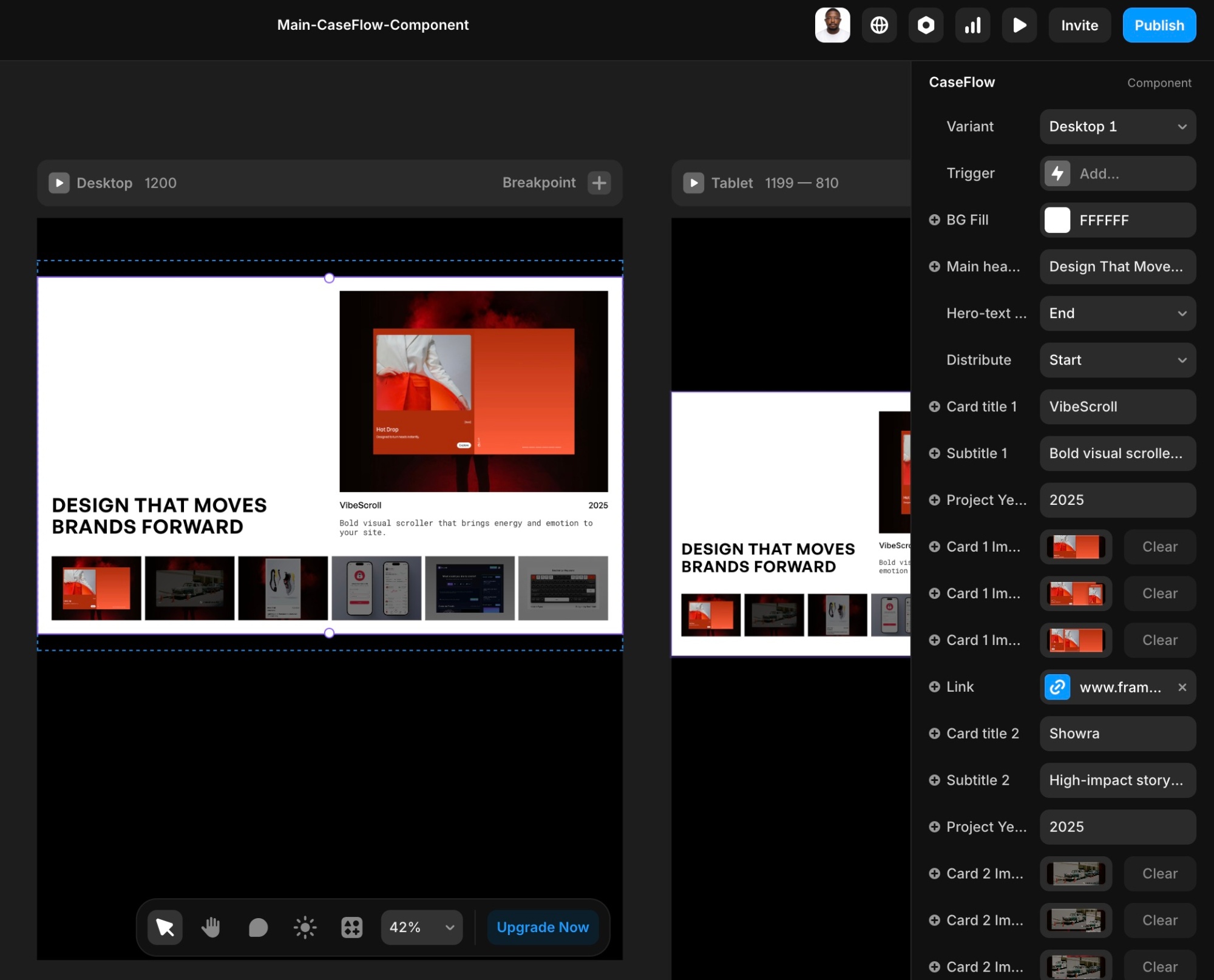
Task: Activate the hand pan tool
Action: [211, 927]
